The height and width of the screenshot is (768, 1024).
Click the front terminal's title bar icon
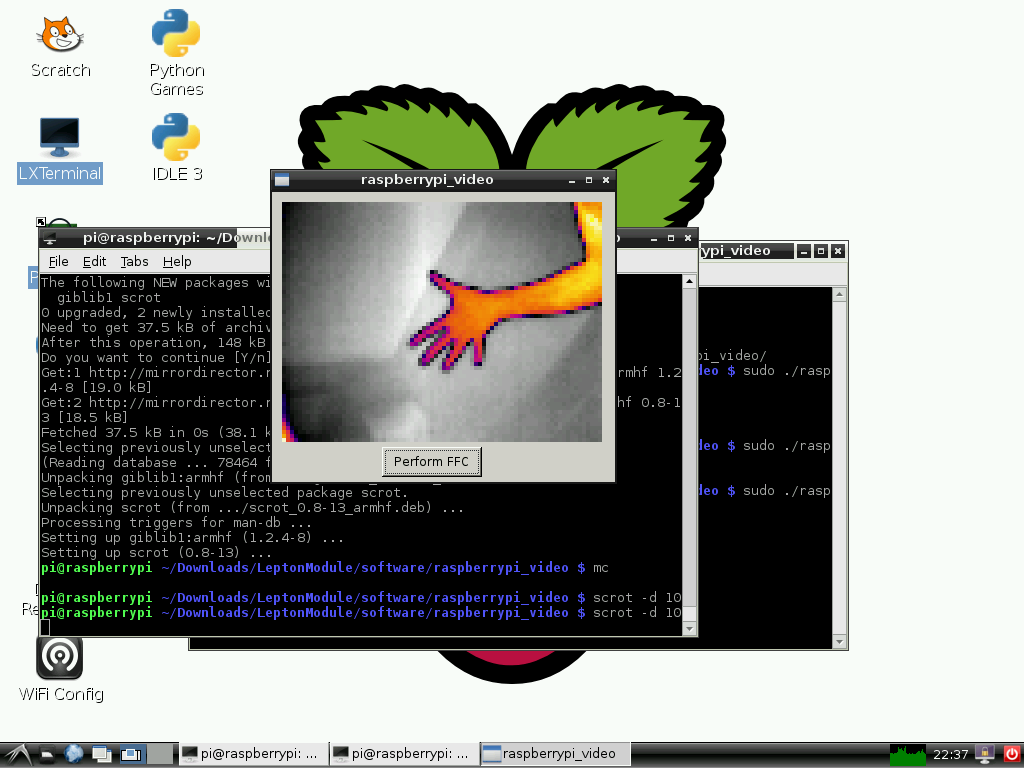(x=50, y=238)
